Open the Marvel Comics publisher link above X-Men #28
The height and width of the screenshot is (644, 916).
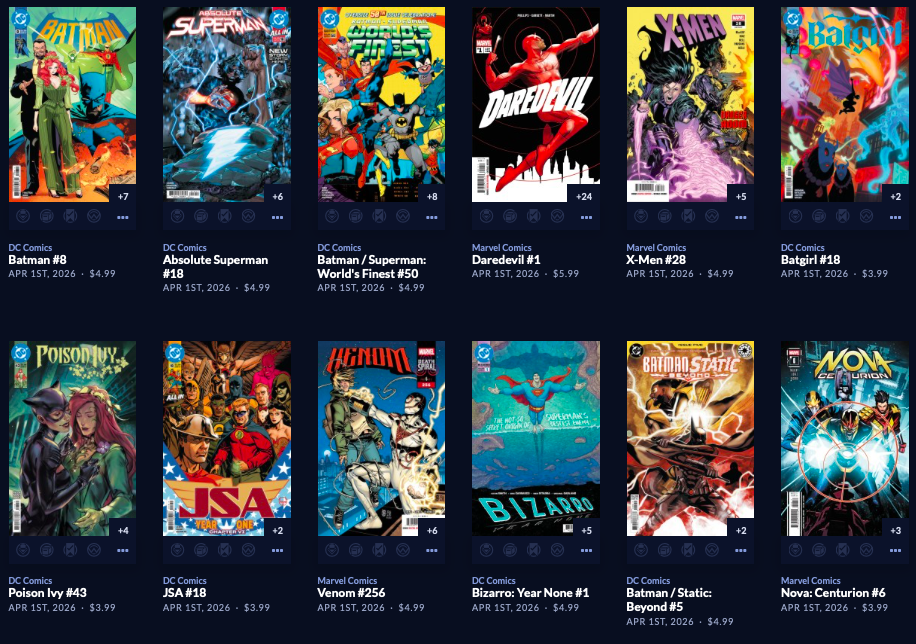coord(656,248)
